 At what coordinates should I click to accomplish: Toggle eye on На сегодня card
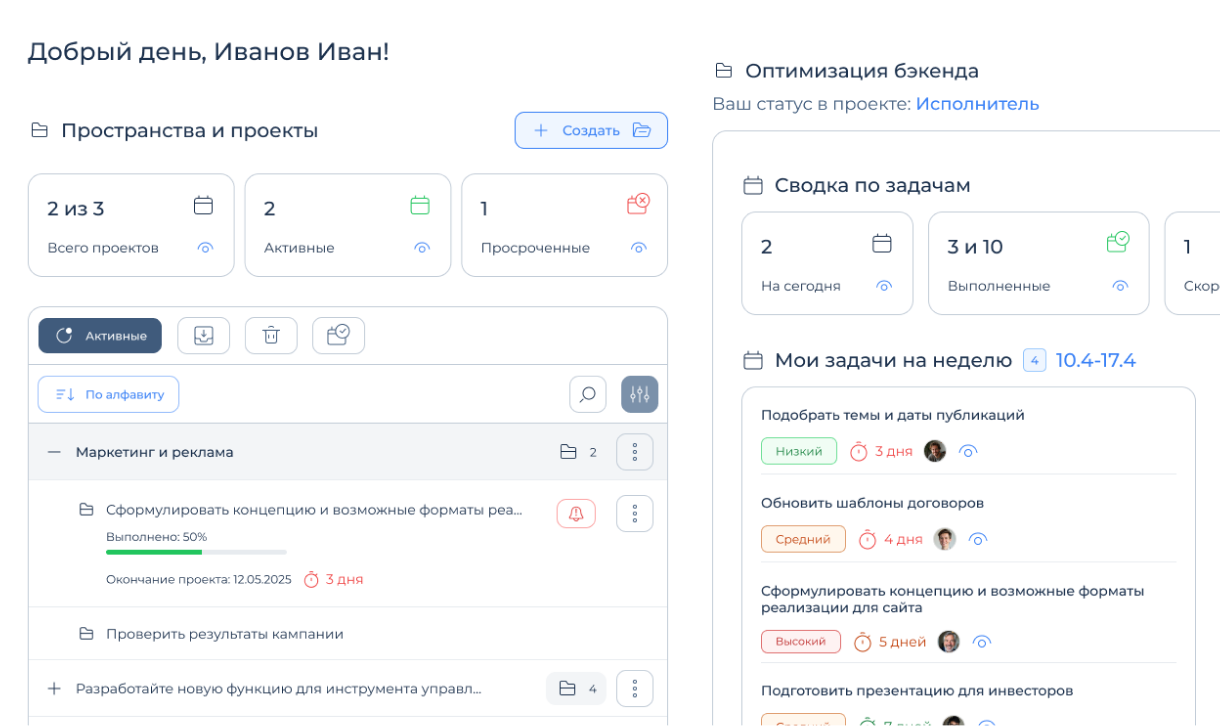(884, 286)
